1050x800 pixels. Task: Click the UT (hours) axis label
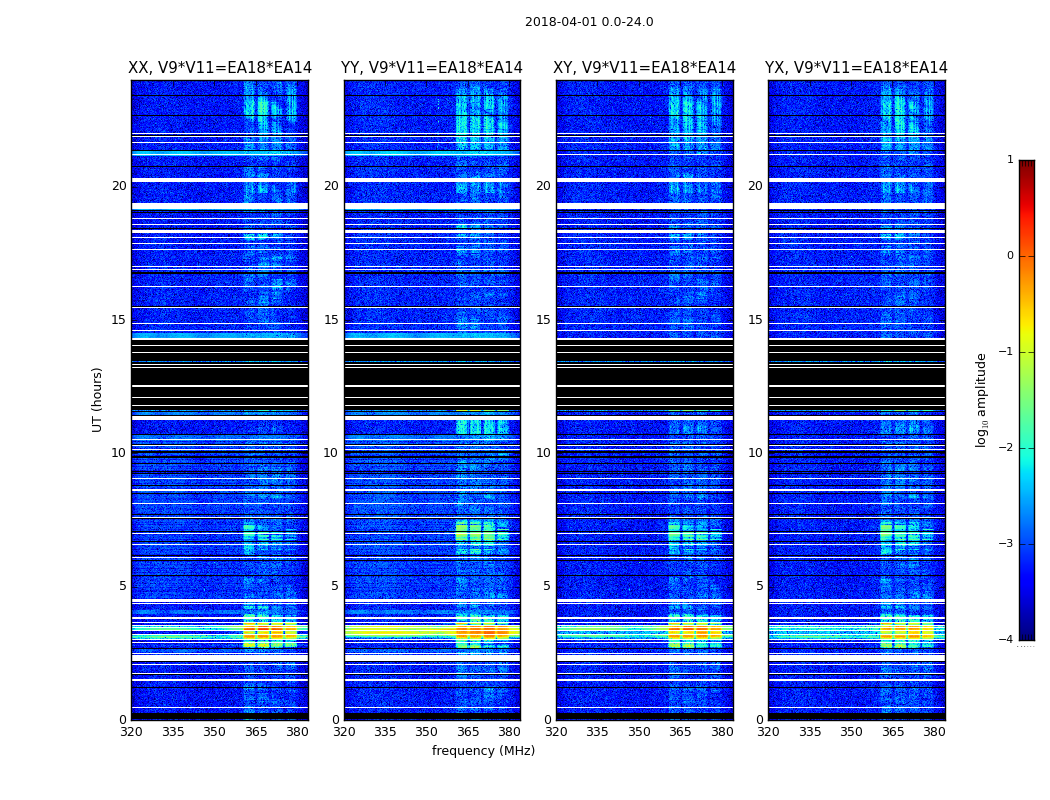pyautogui.click(x=97, y=400)
